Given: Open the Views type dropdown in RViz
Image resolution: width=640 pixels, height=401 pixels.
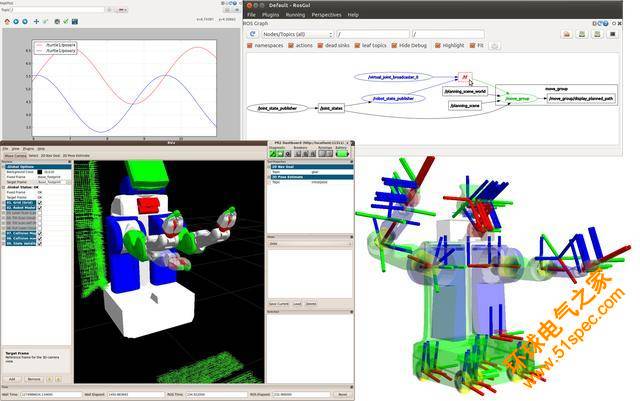Looking at the screenshot, I should pyautogui.click(x=310, y=244).
